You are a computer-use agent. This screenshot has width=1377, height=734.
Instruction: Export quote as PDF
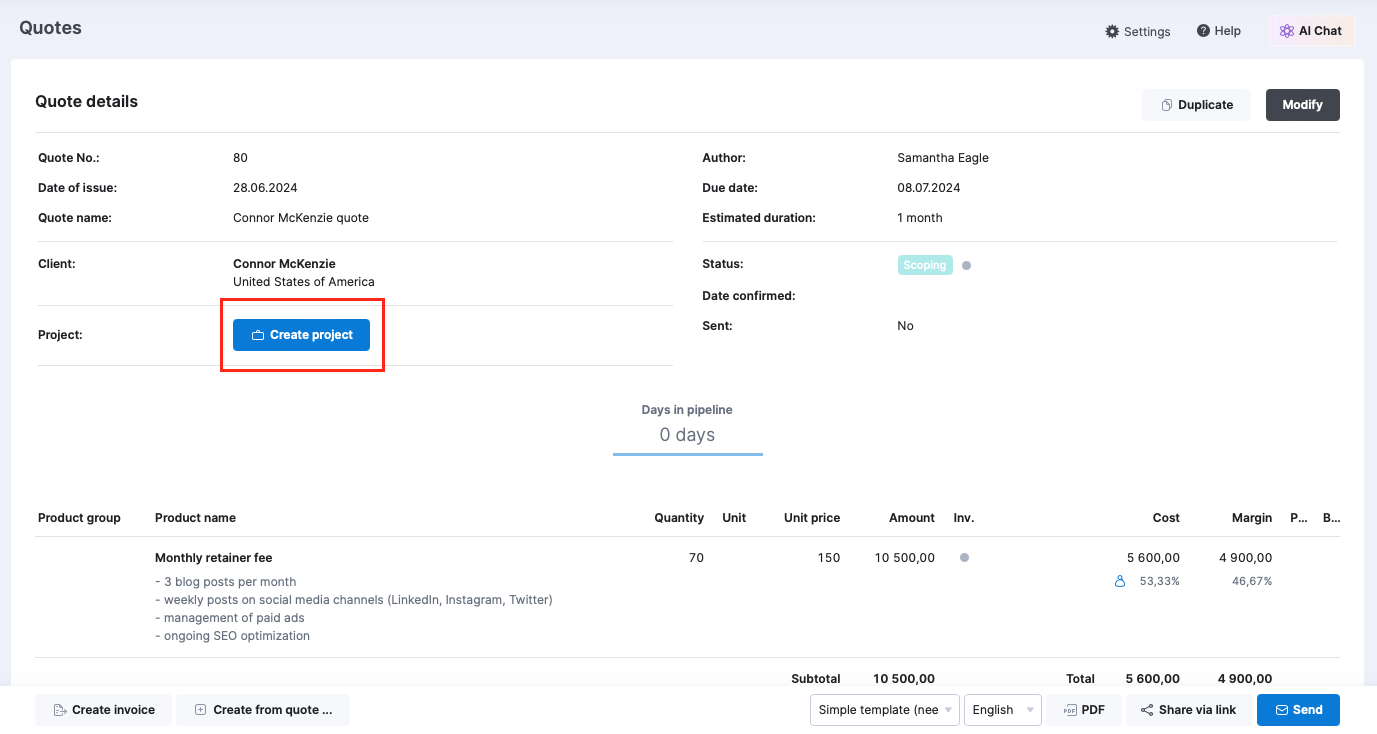[1084, 710]
